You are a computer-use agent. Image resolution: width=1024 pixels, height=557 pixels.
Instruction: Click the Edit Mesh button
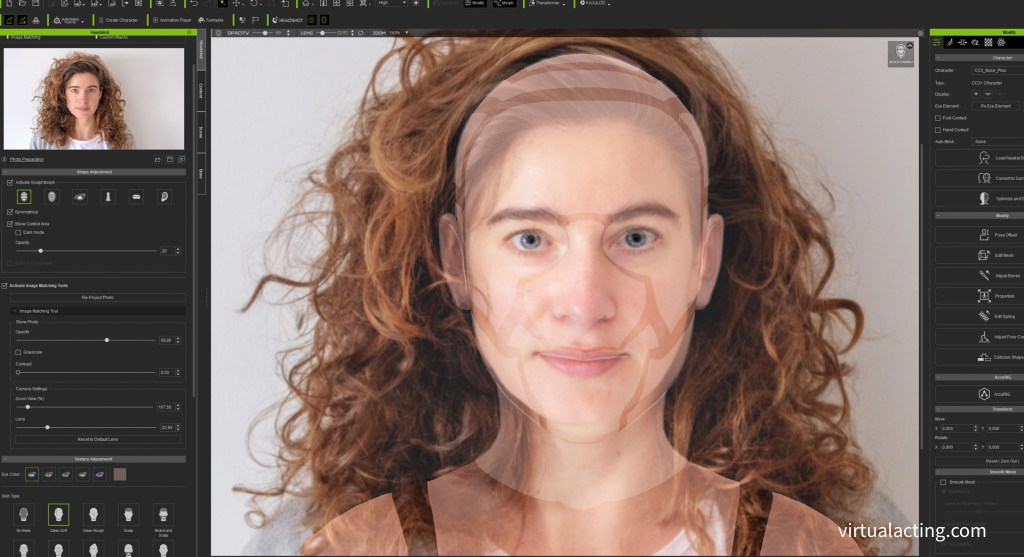point(980,255)
